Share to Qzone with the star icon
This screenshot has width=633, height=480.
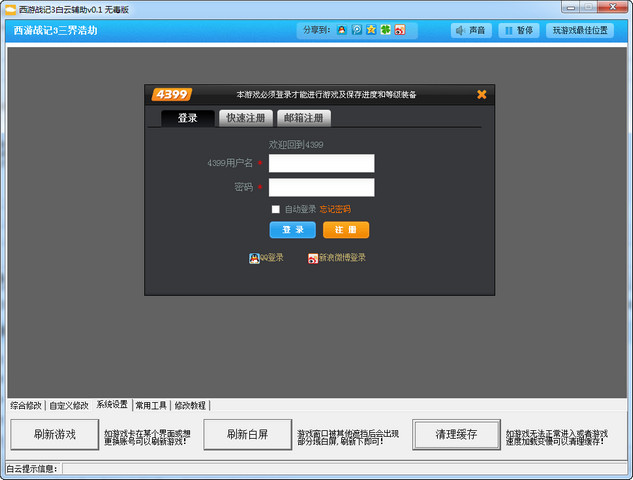click(x=371, y=30)
